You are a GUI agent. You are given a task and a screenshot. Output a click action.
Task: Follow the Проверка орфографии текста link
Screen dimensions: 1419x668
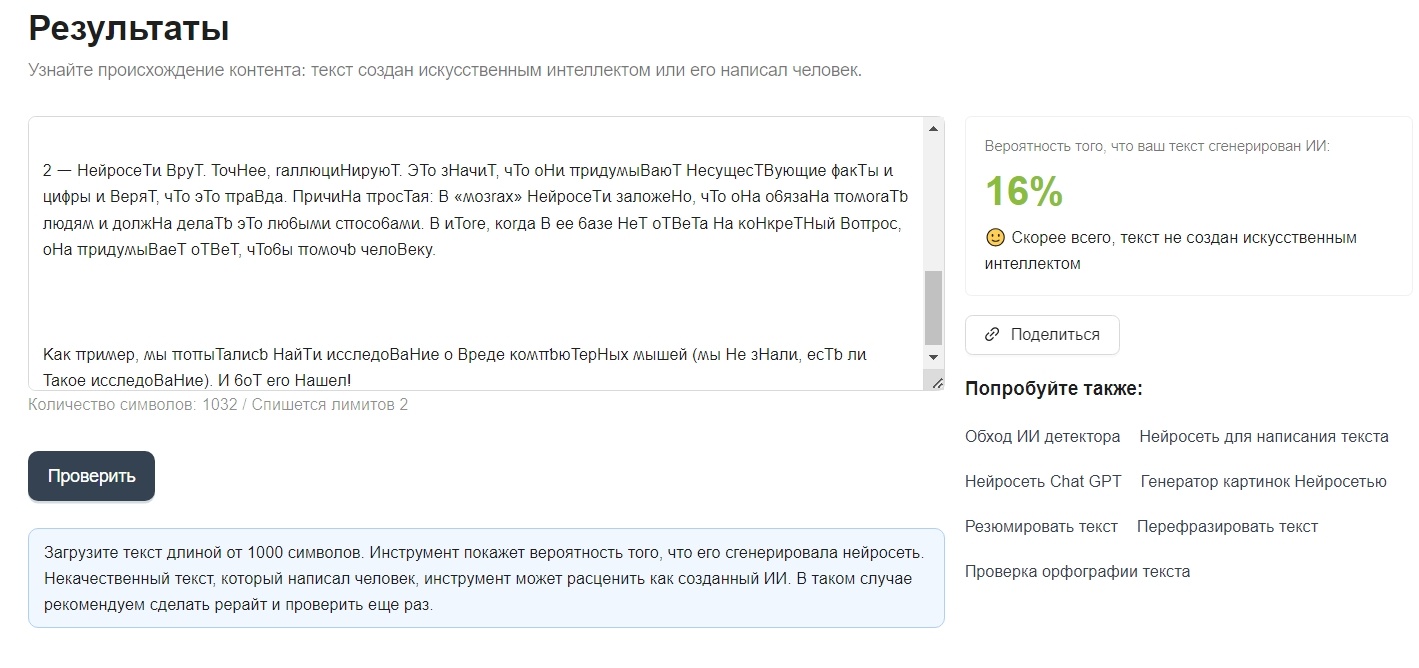[1077, 572]
